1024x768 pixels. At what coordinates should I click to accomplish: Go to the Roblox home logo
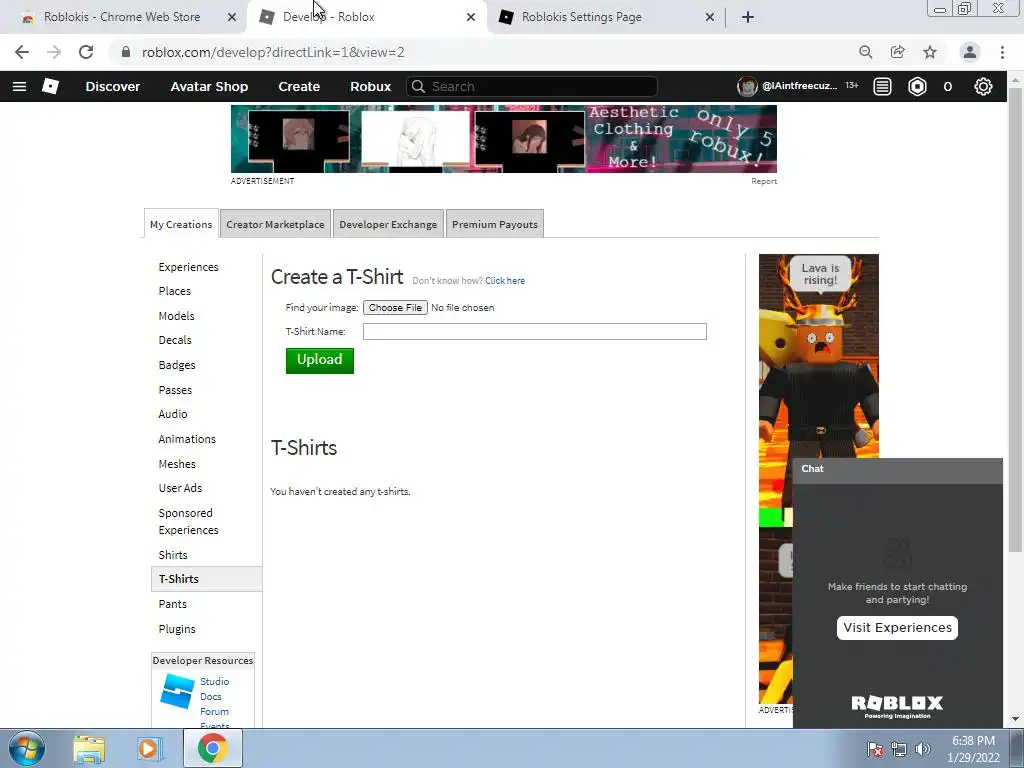click(x=50, y=86)
